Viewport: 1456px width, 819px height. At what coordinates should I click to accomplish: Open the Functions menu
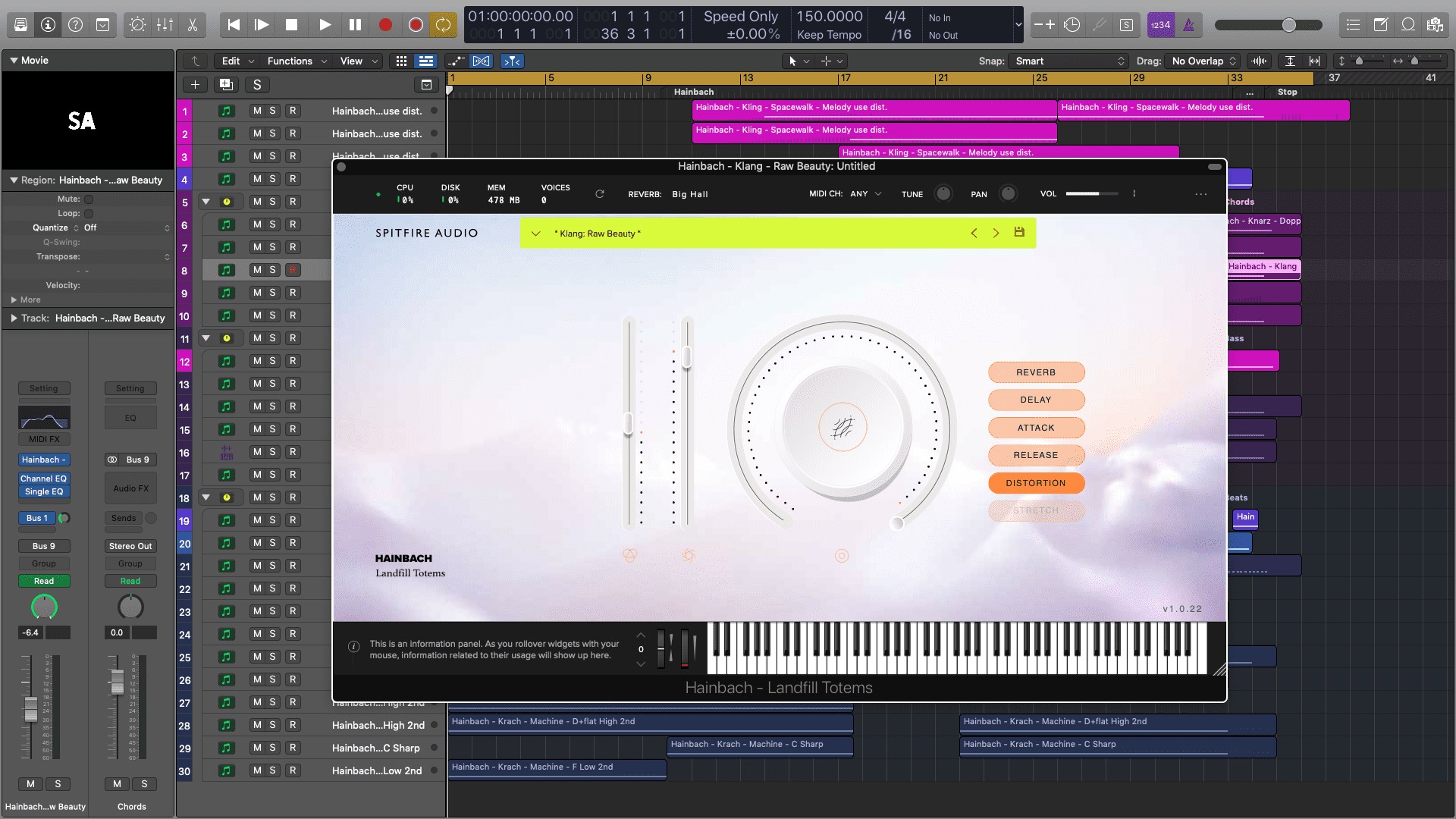(297, 61)
